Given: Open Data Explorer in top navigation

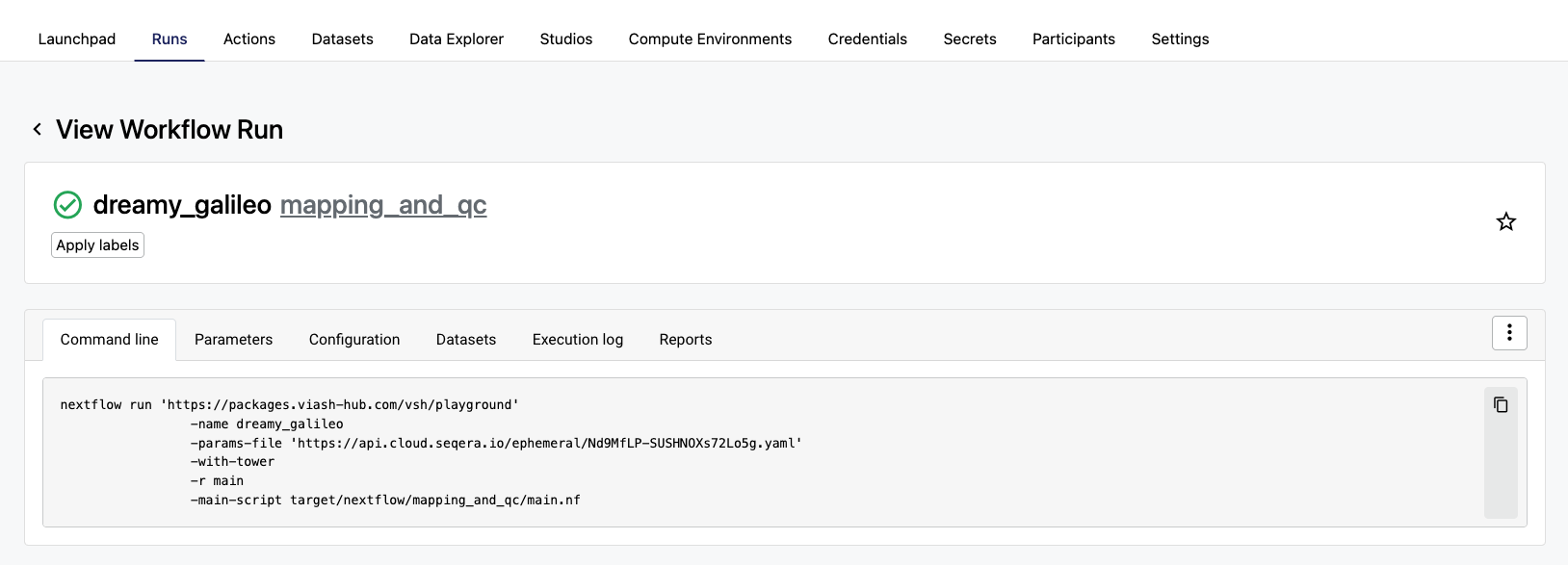Looking at the screenshot, I should pos(457,39).
